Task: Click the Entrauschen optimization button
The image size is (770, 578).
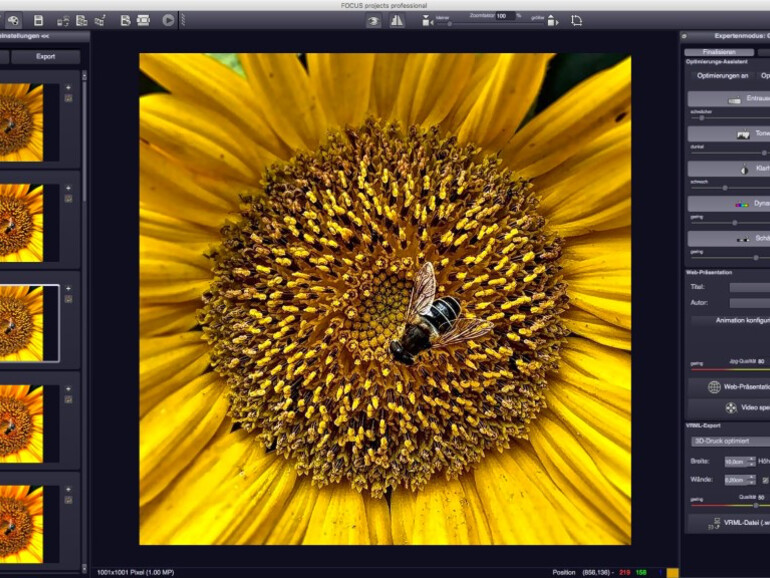Action: click(729, 99)
